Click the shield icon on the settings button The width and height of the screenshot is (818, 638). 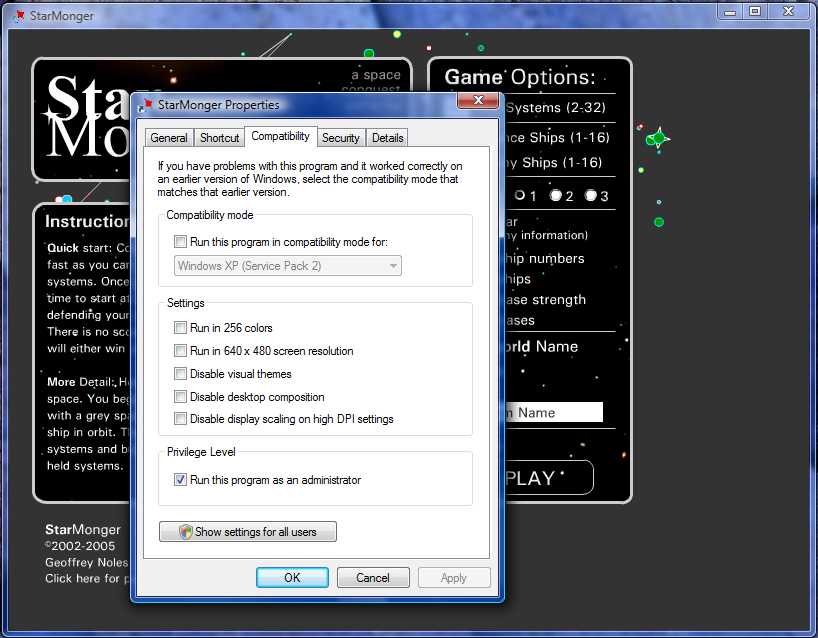pos(185,532)
